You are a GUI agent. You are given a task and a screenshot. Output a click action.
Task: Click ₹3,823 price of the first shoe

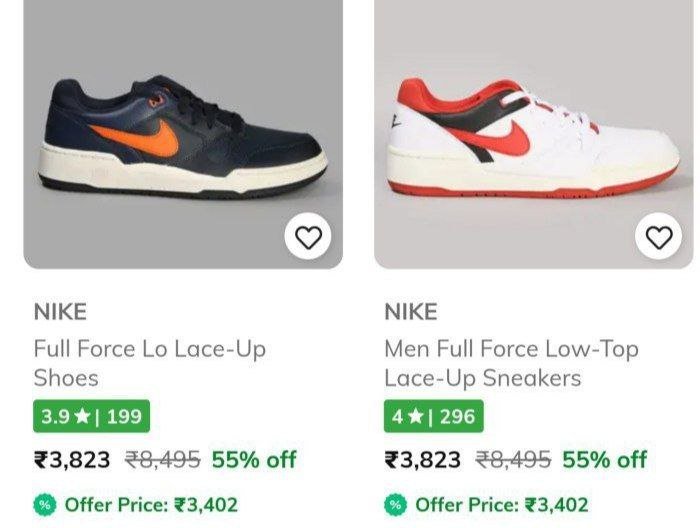tap(72, 460)
